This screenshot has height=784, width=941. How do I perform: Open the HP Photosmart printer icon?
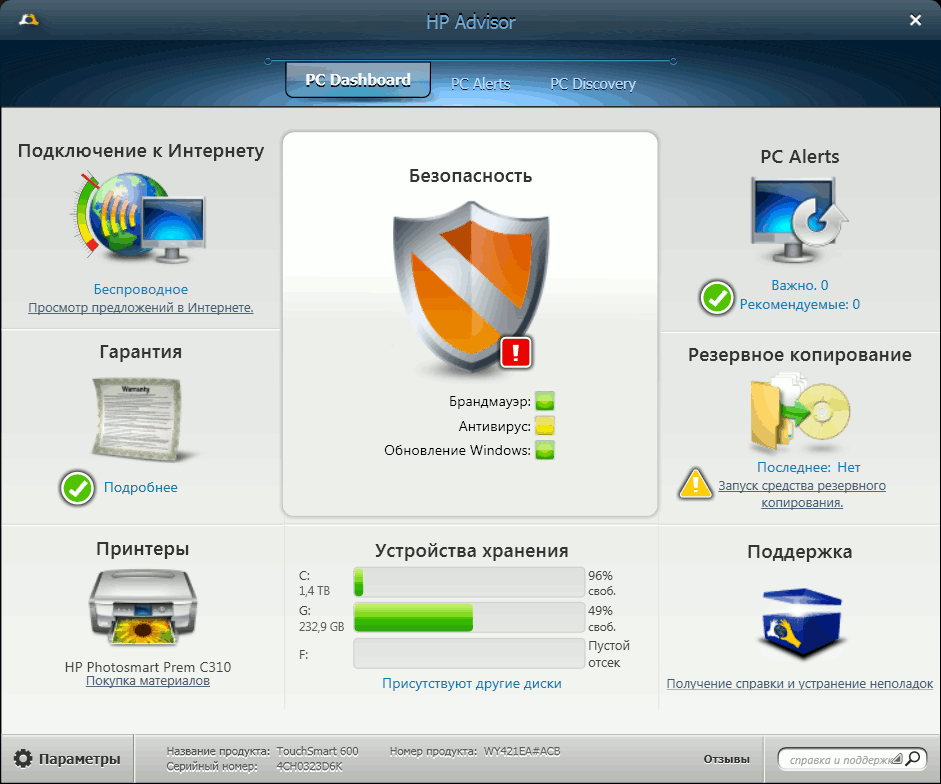pyautogui.click(x=143, y=608)
